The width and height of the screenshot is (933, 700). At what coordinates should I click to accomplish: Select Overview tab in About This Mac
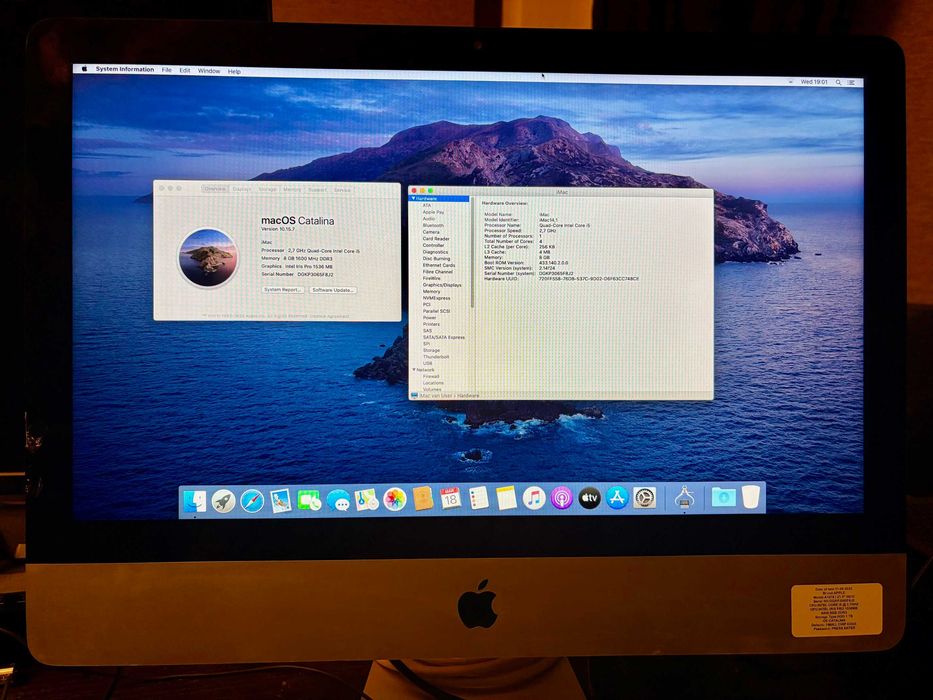tap(214, 189)
